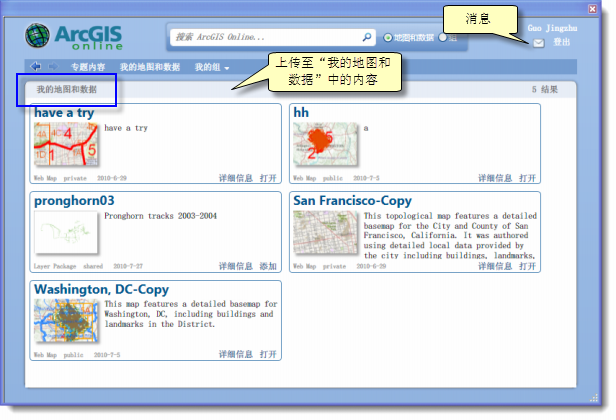Close the ArcGIS Online window
616x420 pixels.
[606, 8]
